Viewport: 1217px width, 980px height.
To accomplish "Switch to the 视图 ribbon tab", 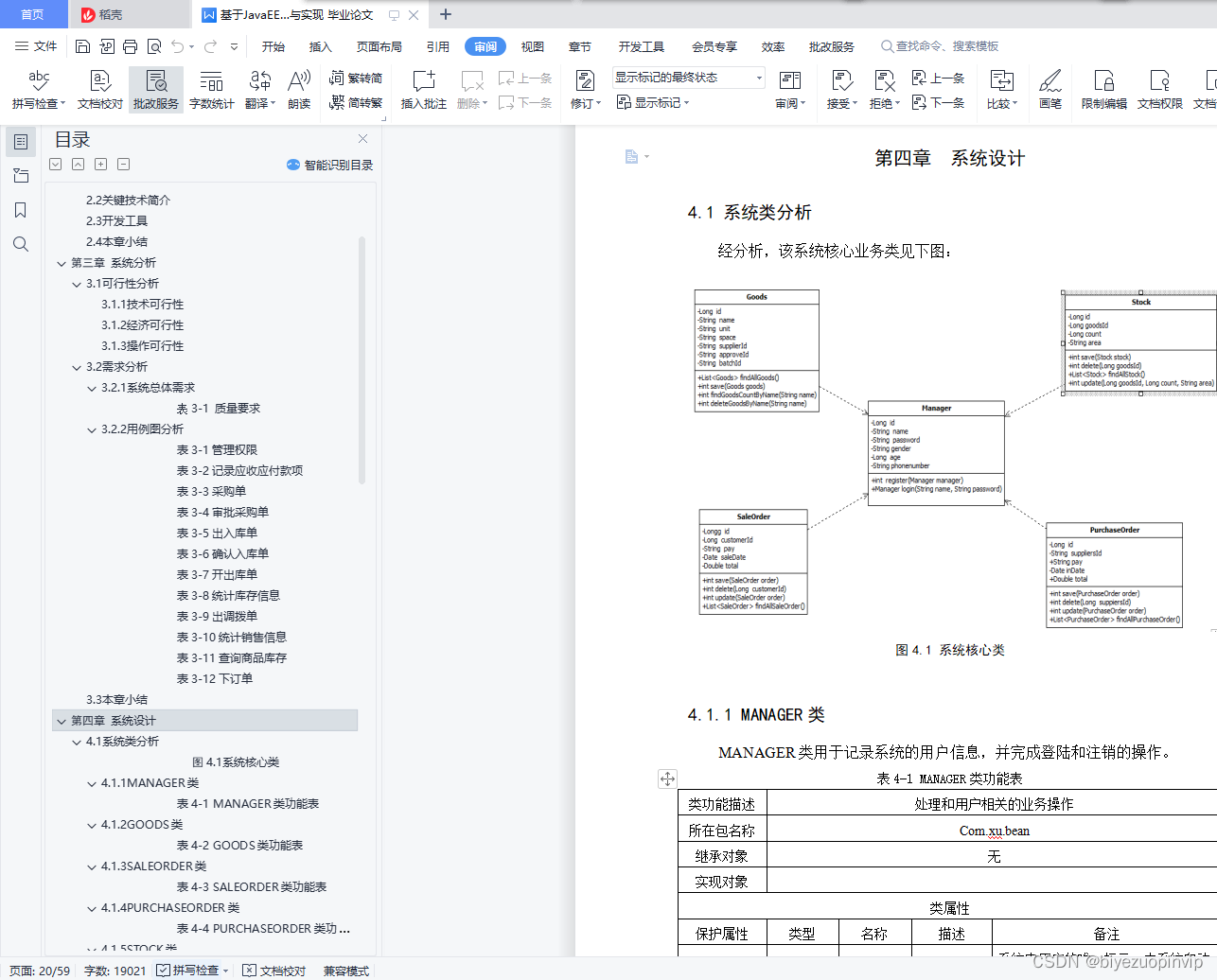I will pos(532,45).
